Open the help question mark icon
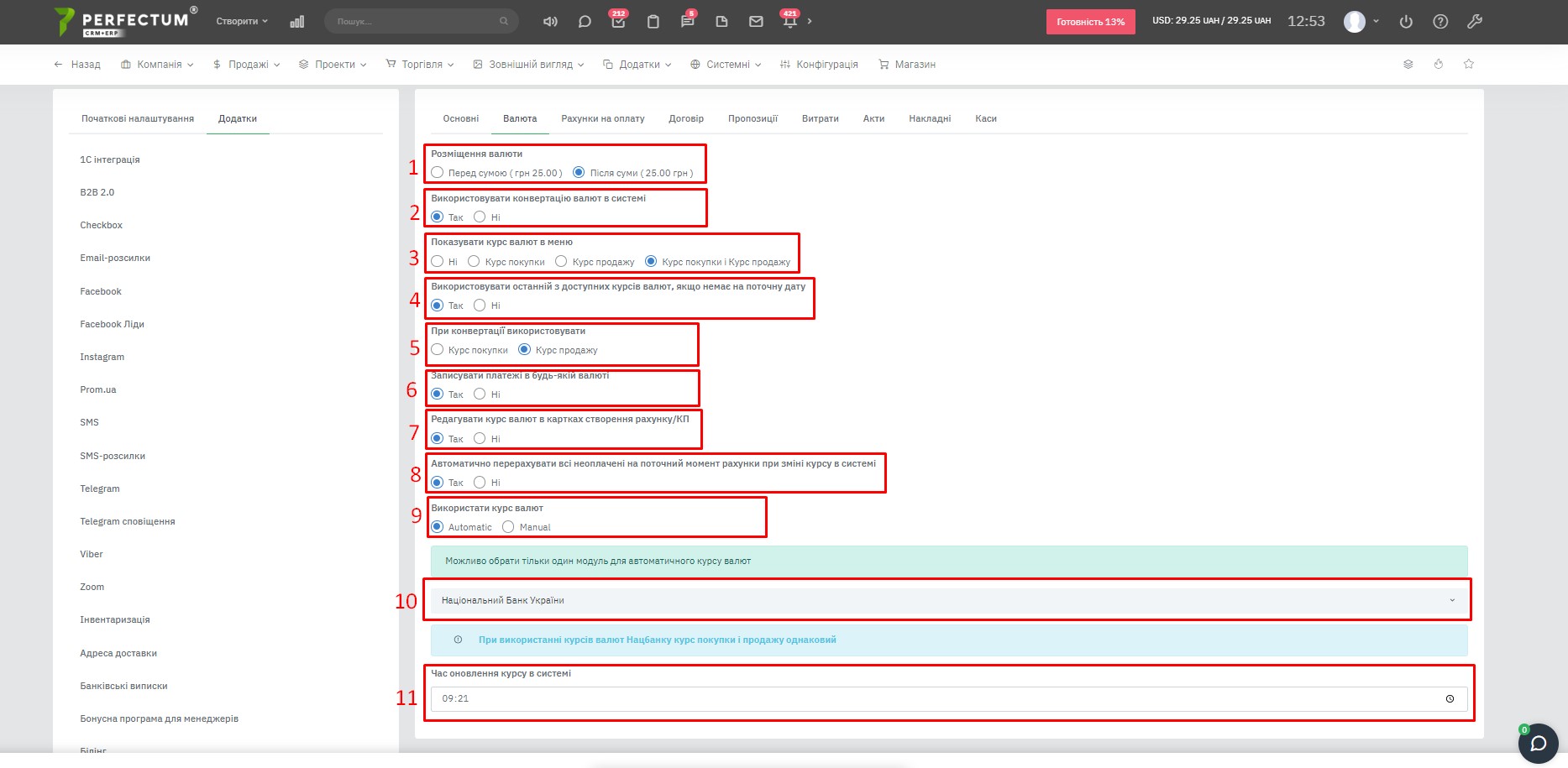Image resolution: width=1568 pixels, height=768 pixels. (1440, 22)
